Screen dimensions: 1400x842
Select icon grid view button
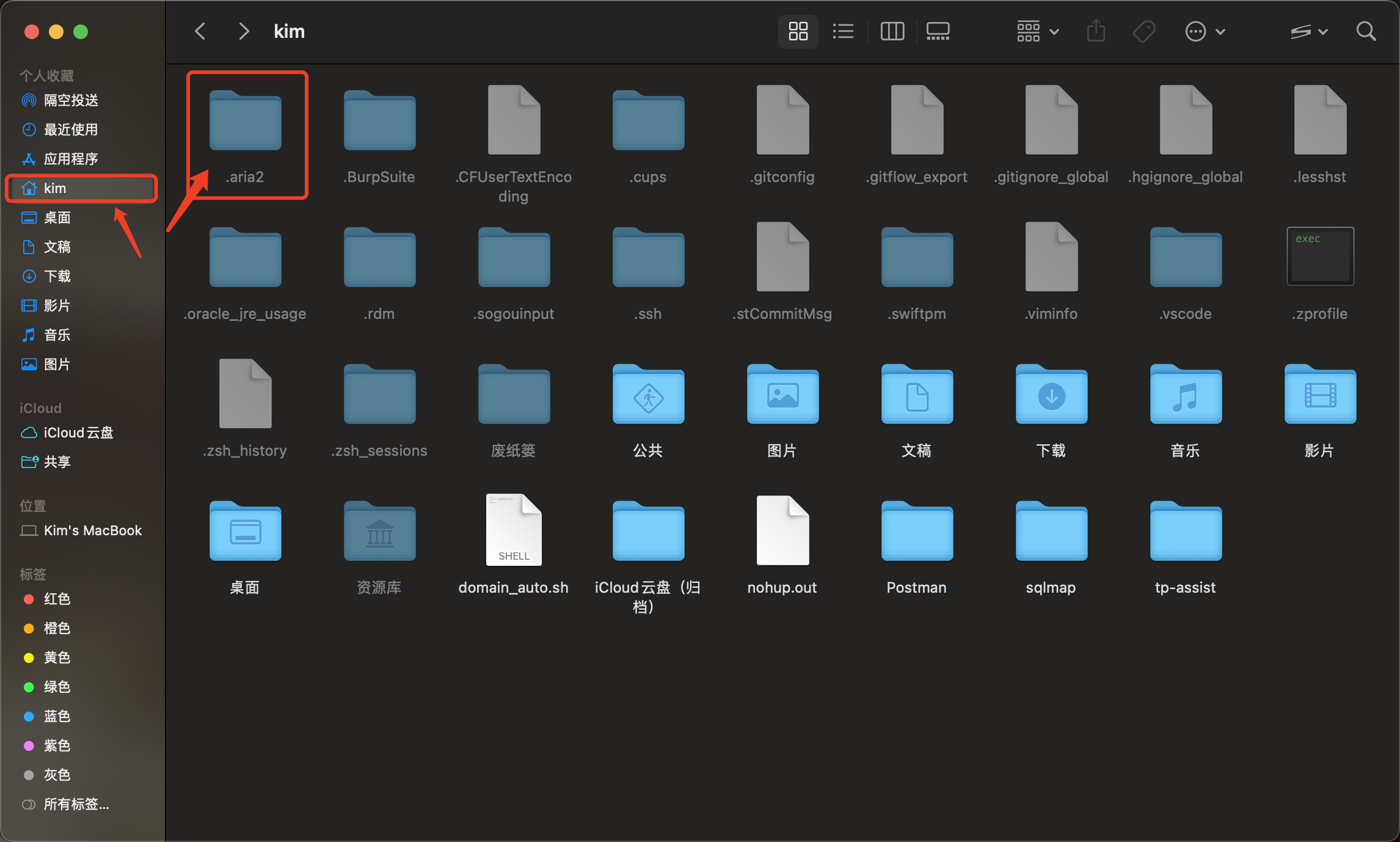pos(798,31)
